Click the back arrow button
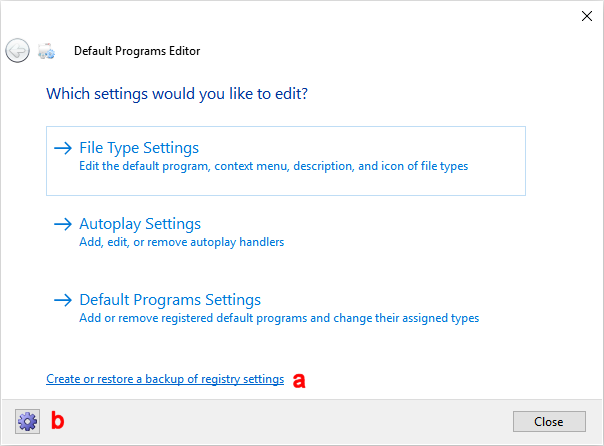This screenshot has width=604, height=446. (17, 50)
